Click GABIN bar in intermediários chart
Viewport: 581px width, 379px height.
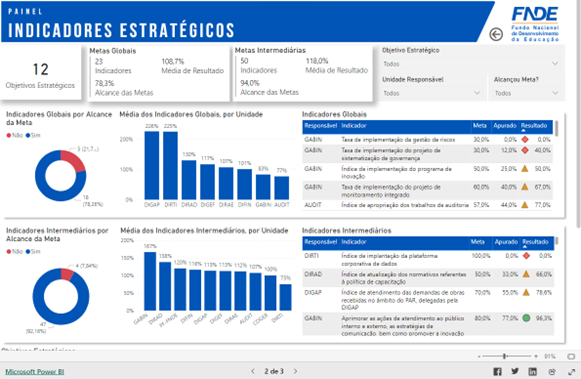tap(150, 281)
